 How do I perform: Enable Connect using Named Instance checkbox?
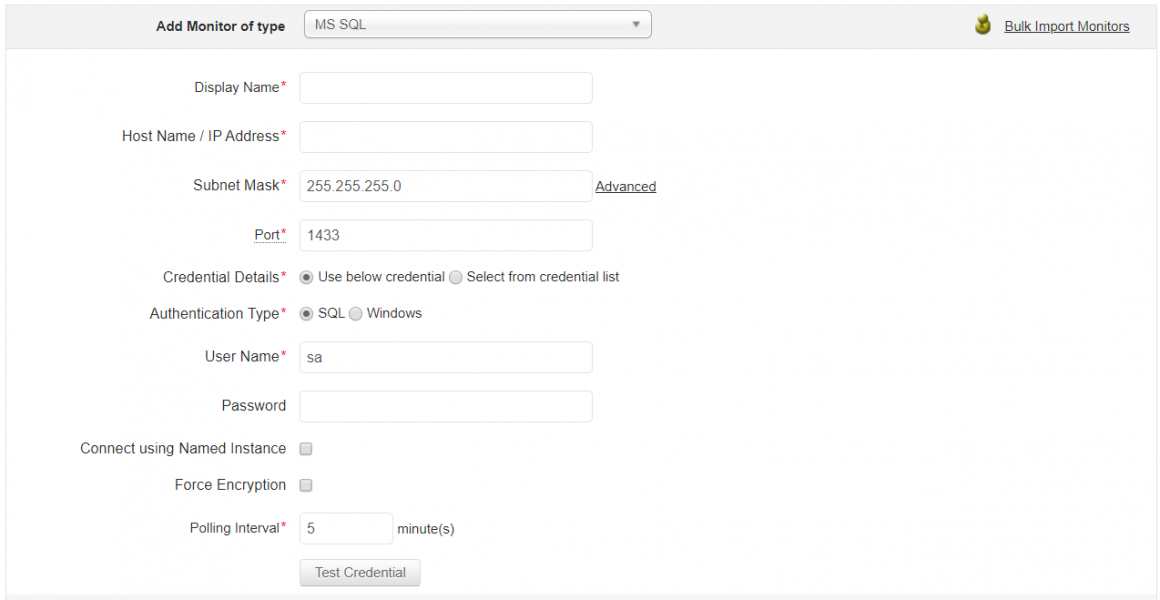(x=307, y=449)
